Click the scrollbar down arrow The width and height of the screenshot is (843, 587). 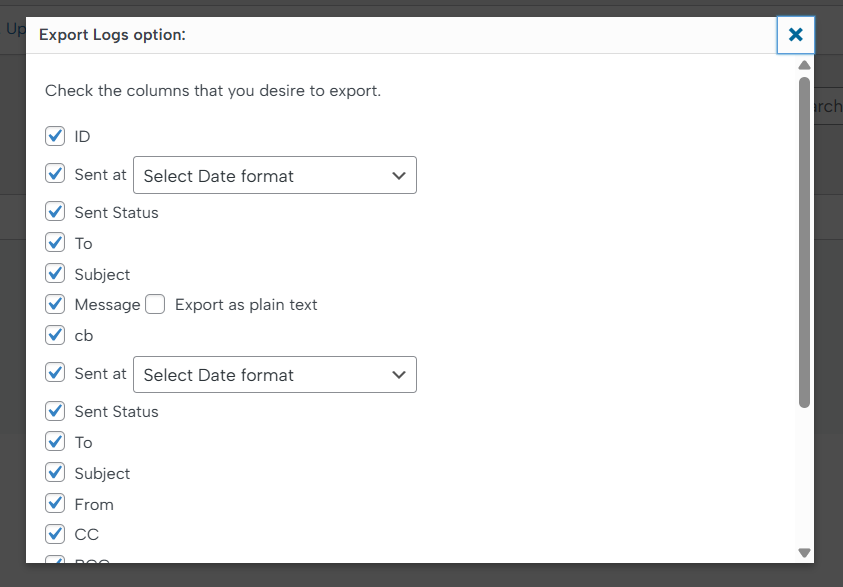804,552
